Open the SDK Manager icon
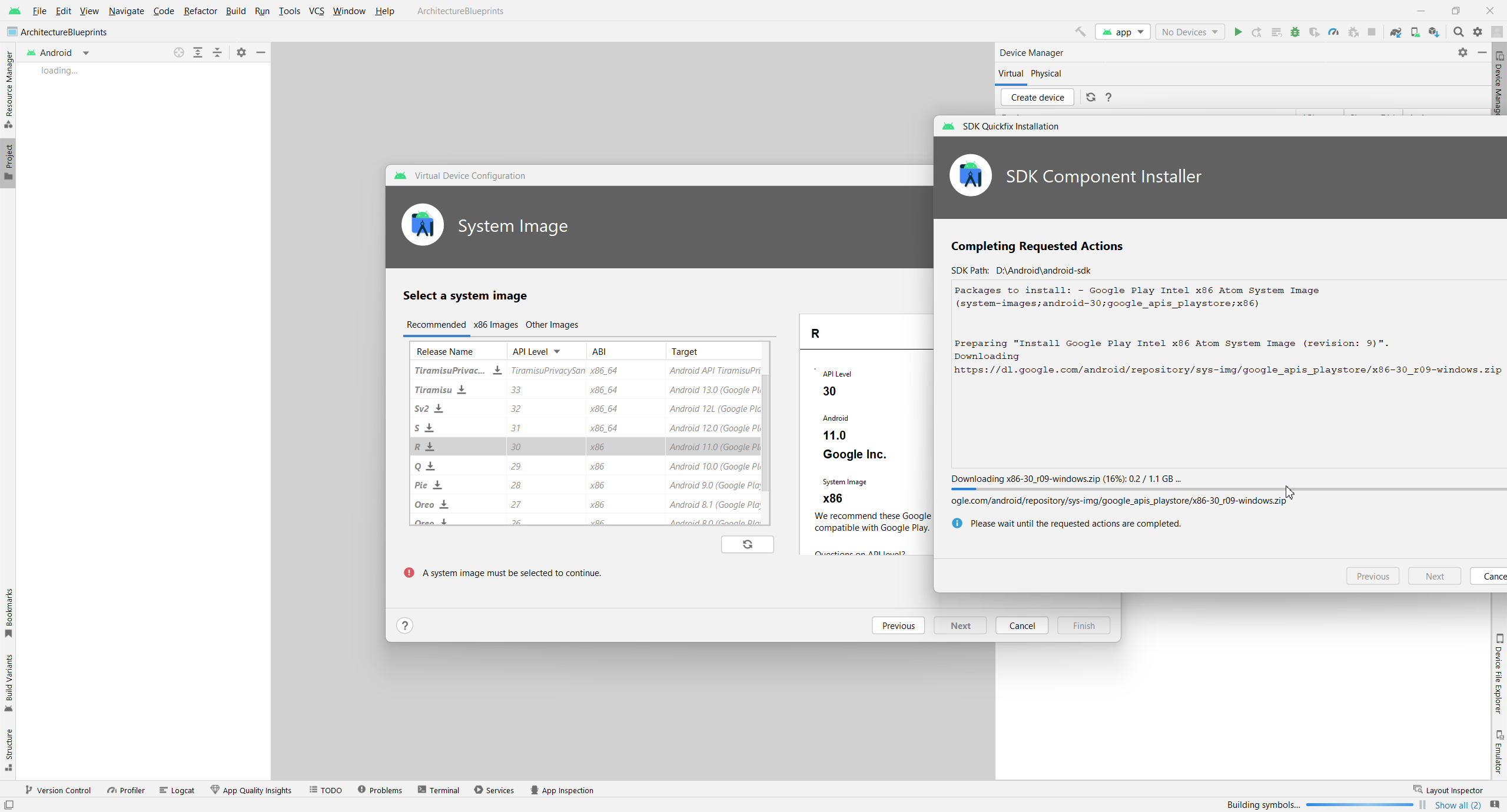The height and width of the screenshot is (812, 1507). coord(1433,32)
